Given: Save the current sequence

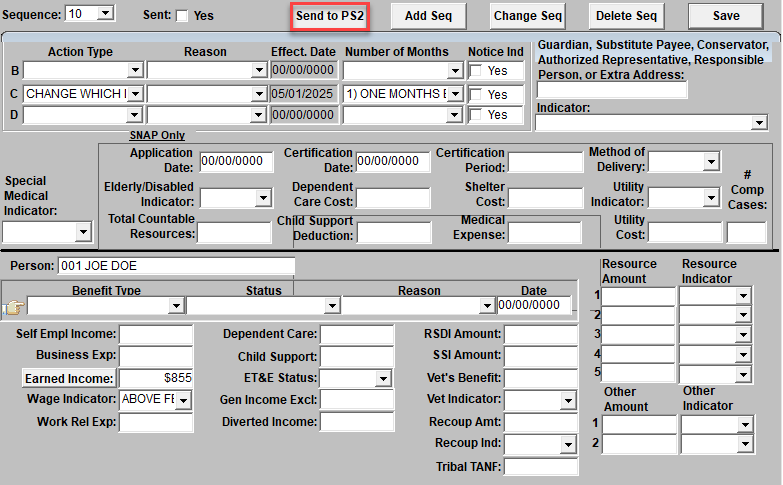Looking at the screenshot, I should pos(726,16).
